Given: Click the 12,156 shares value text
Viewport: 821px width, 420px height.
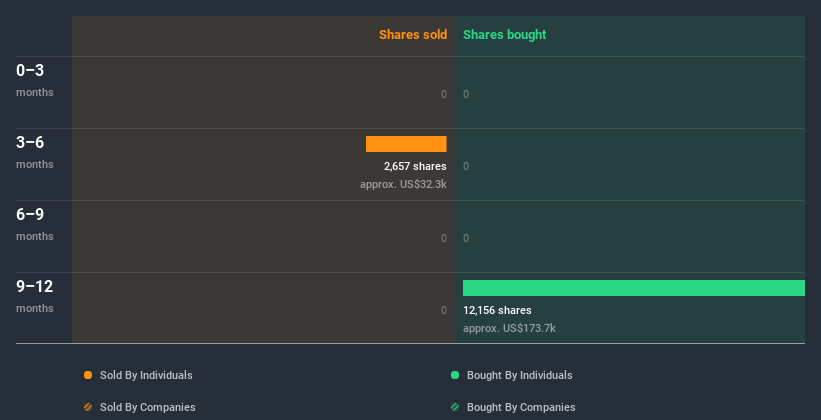Looking at the screenshot, I should (x=497, y=310).
